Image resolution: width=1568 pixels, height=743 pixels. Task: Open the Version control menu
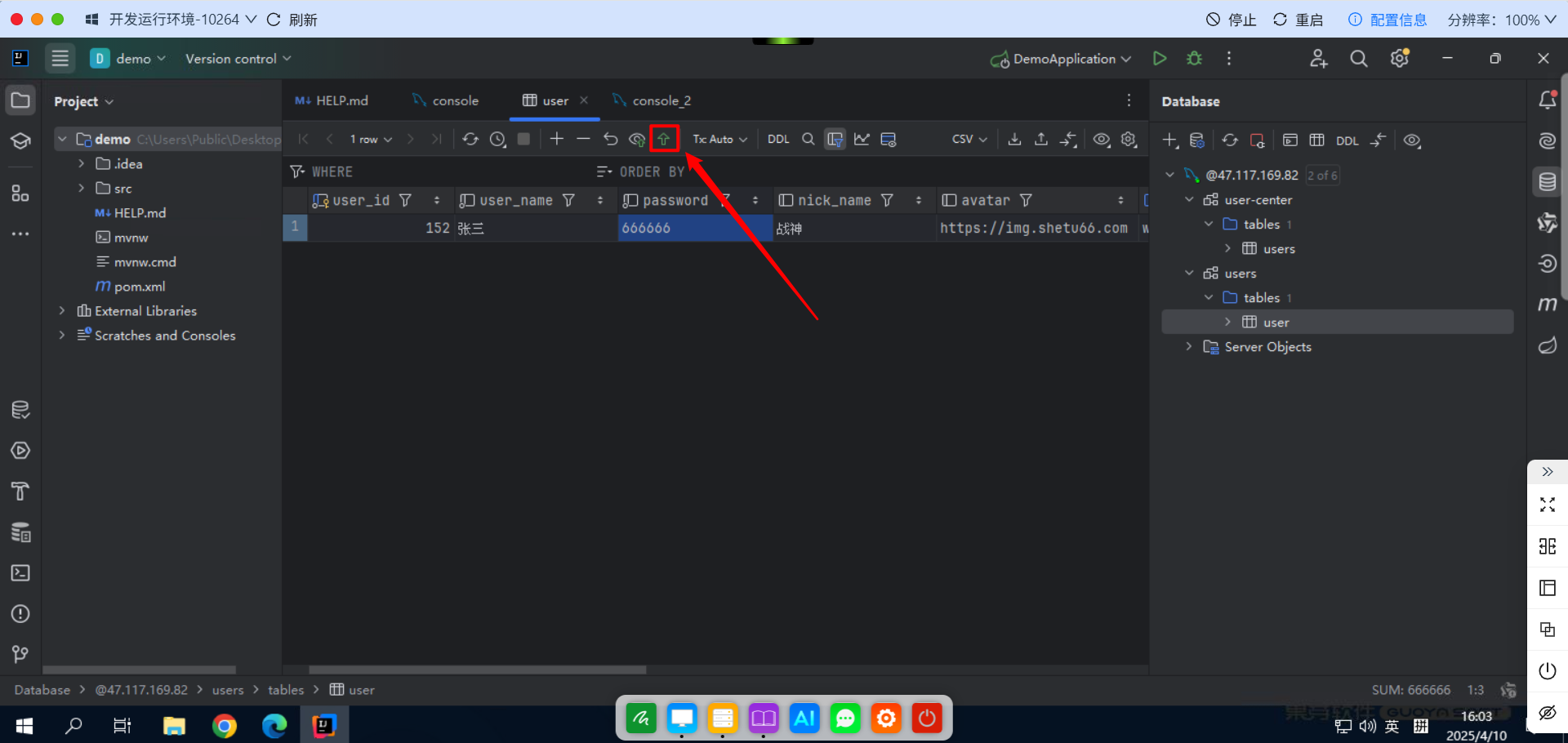pos(238,59)
